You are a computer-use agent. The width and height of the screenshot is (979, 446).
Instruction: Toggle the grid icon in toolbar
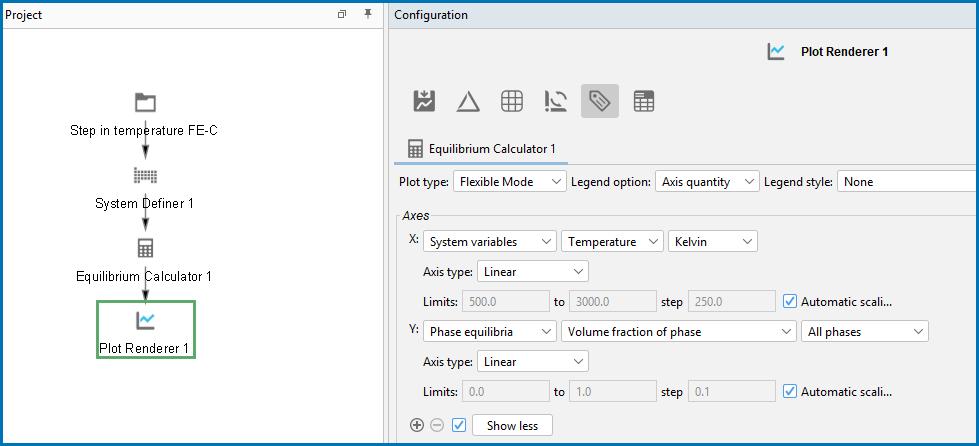[512, 101]
